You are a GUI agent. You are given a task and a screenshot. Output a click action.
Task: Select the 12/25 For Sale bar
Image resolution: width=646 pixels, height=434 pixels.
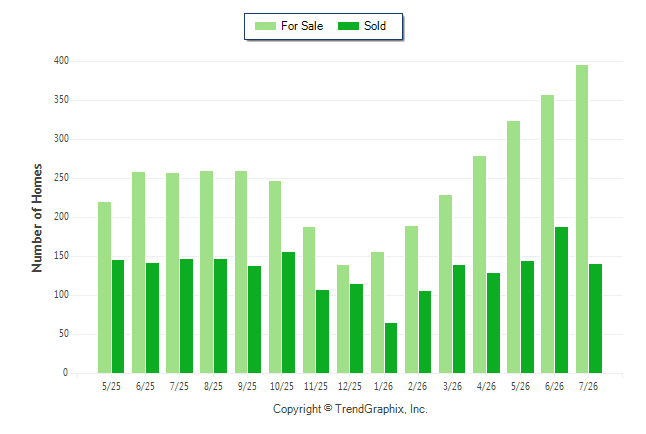(x=343, y=319)
